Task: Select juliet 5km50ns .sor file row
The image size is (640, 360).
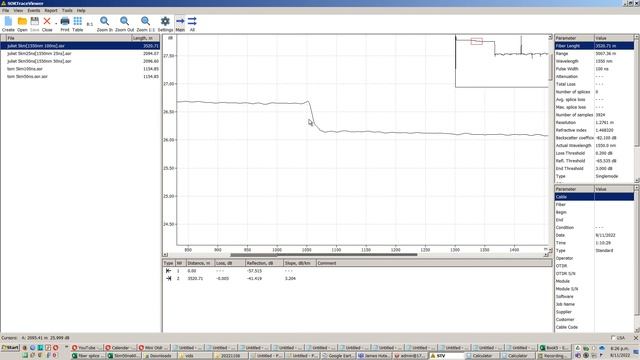Action: (80, 61)
